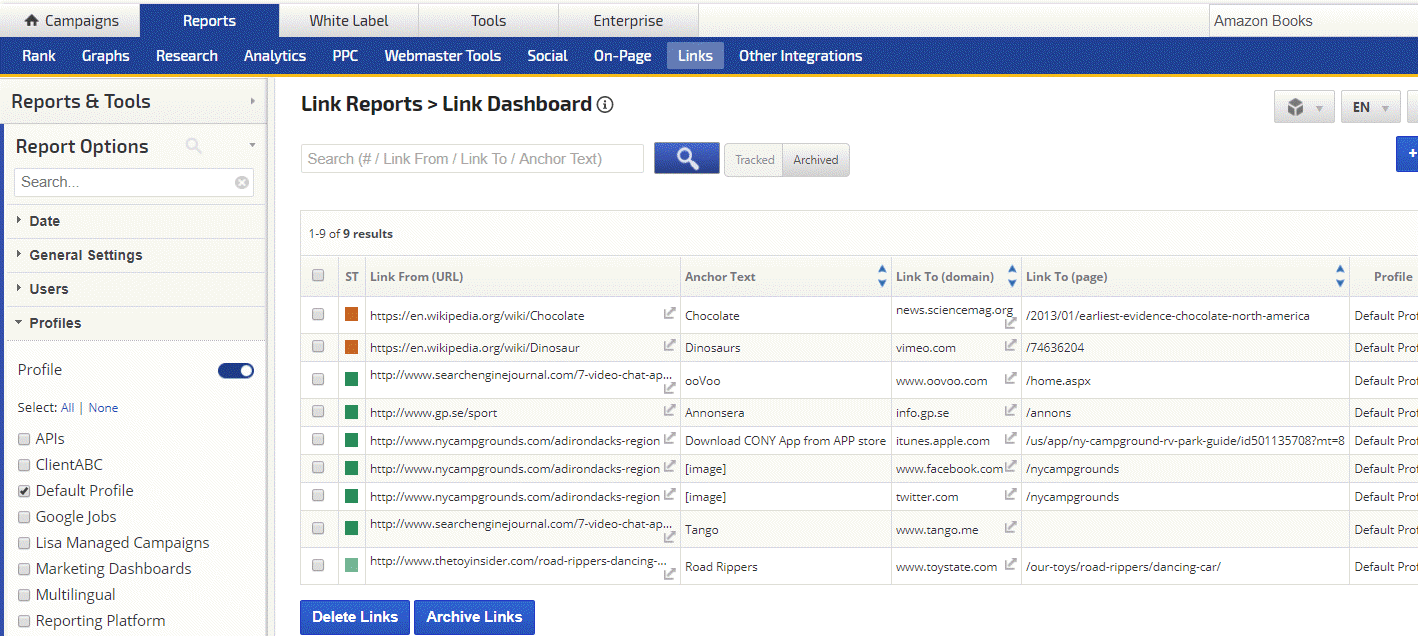Check the Google Jobs profile checkbox
The image size is (1418, 636).
24,517
